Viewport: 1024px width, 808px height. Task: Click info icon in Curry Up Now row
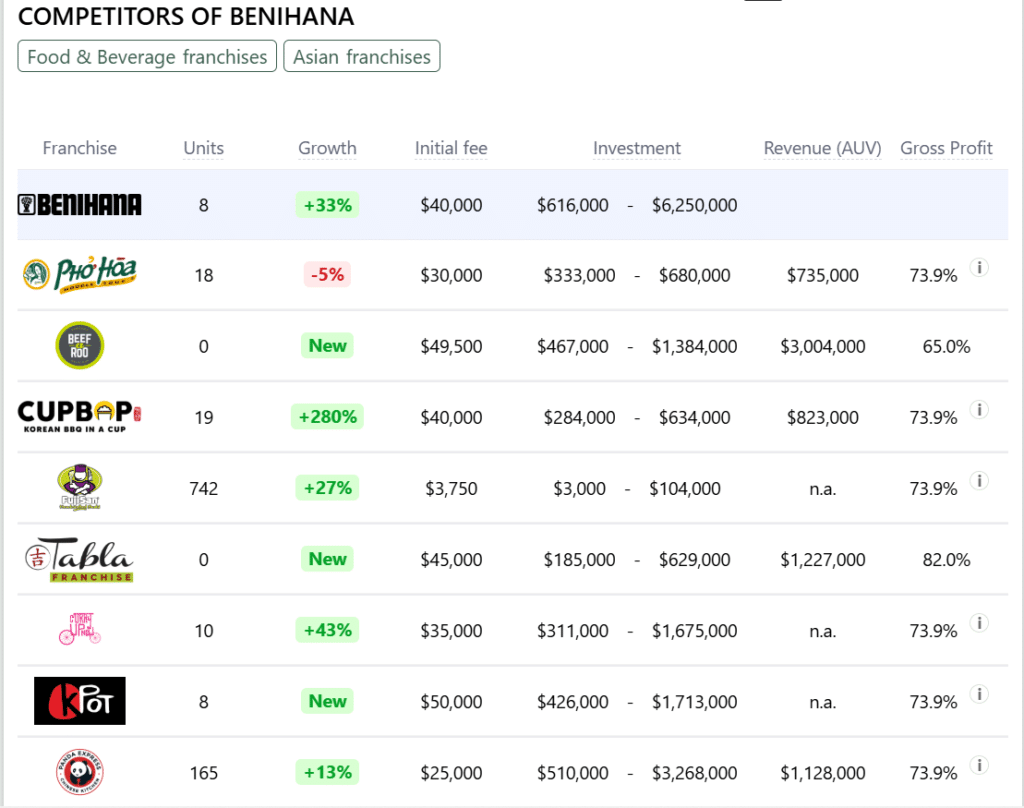[979, 622]
